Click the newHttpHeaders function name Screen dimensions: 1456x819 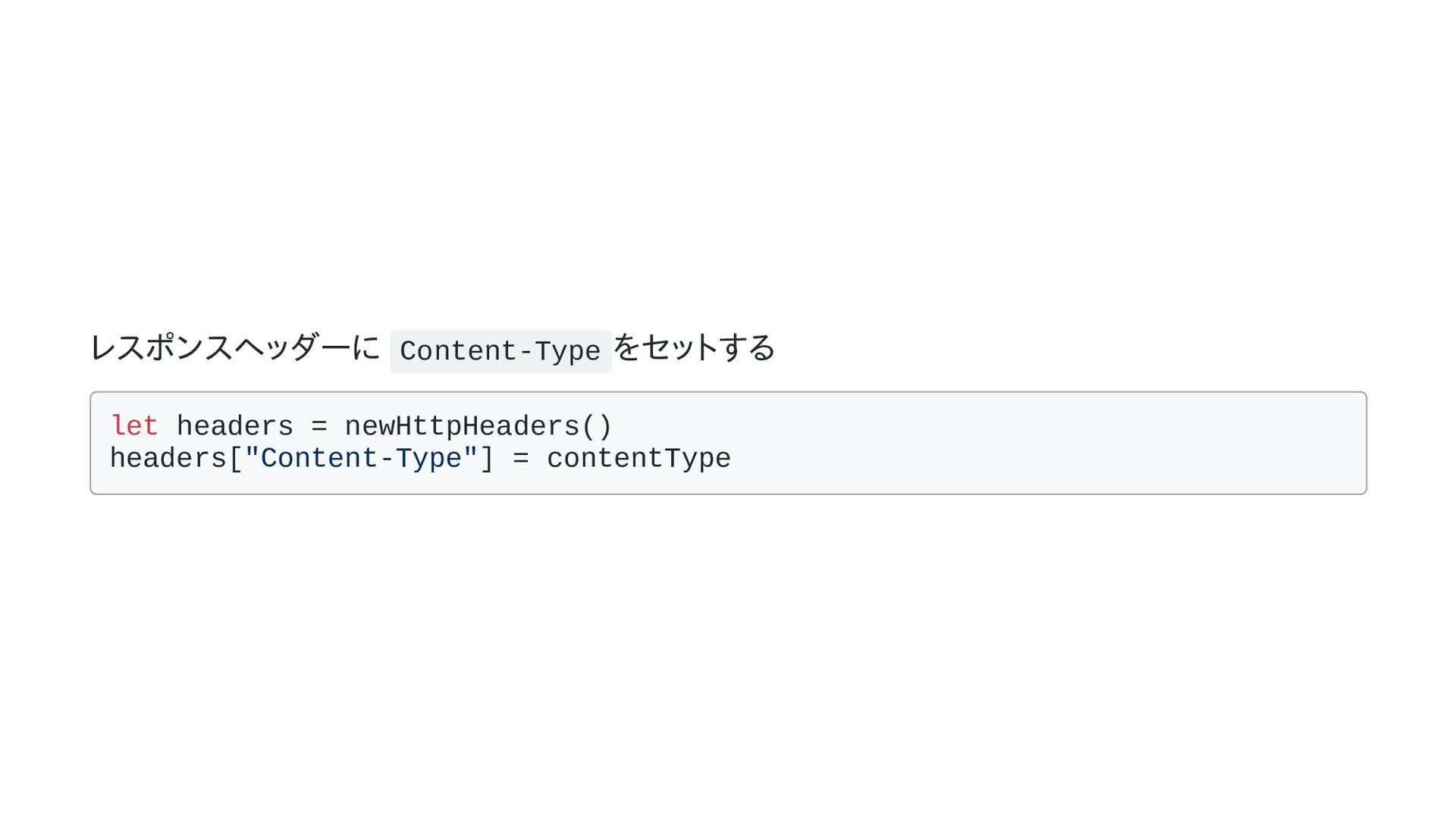click(462, 426)
